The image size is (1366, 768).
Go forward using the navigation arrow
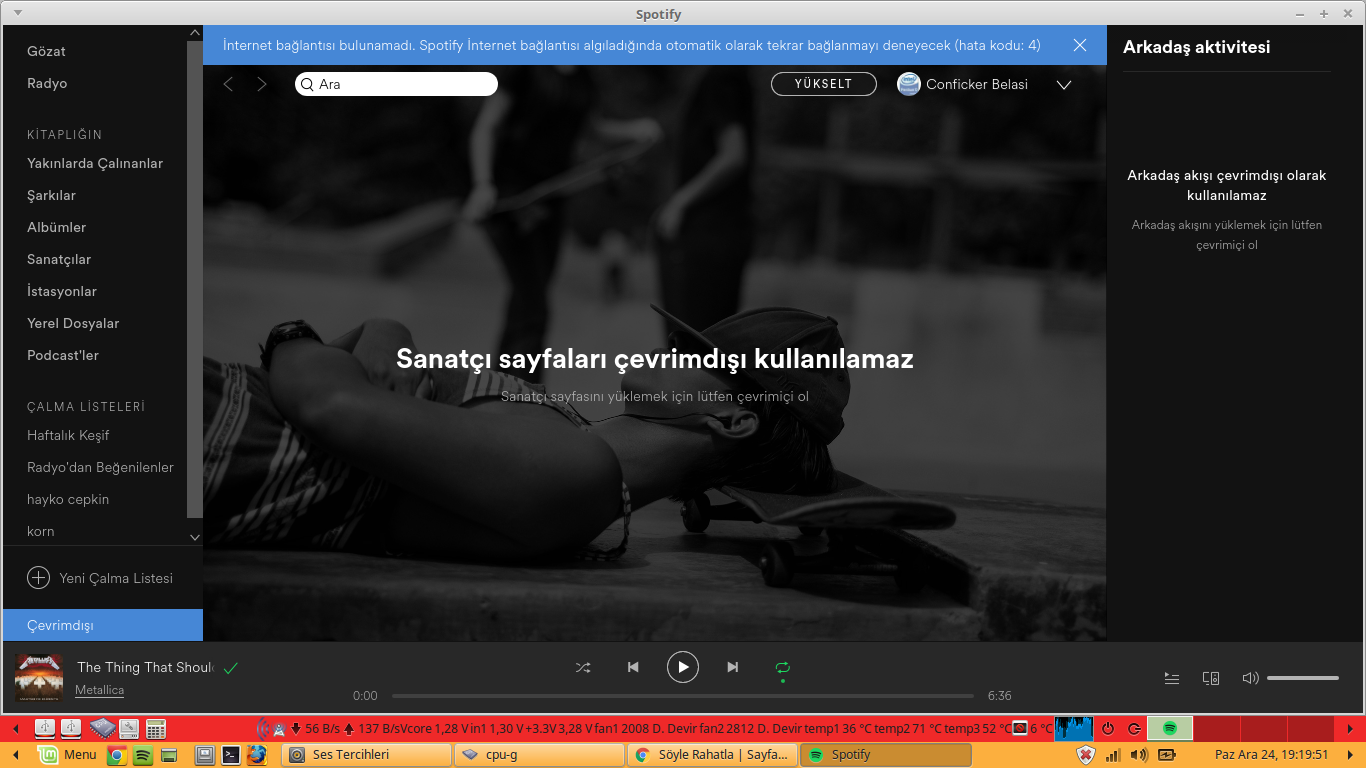pyautogui.click(x=262, y=84)
